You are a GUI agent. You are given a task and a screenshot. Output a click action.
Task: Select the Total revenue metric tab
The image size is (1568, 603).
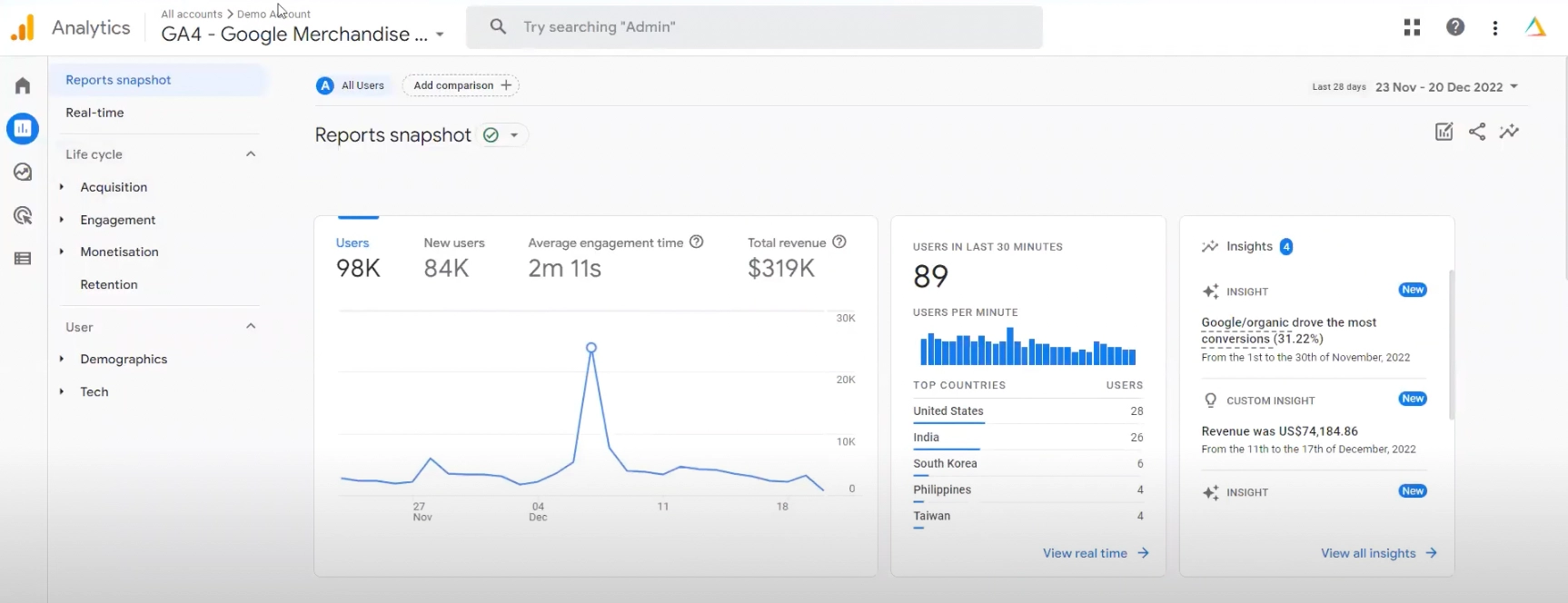click(x=797, y=258)
